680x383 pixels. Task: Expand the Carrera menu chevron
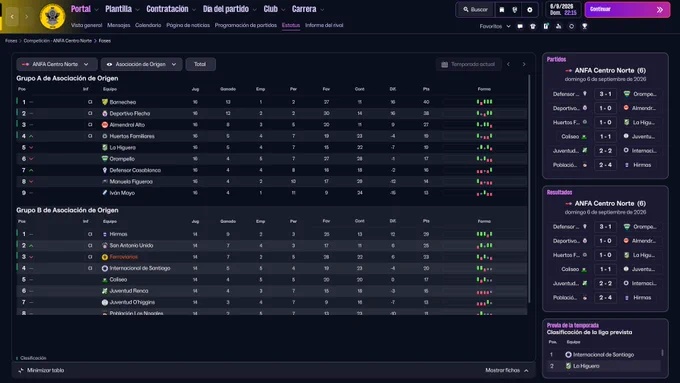(x=322, y=10)
